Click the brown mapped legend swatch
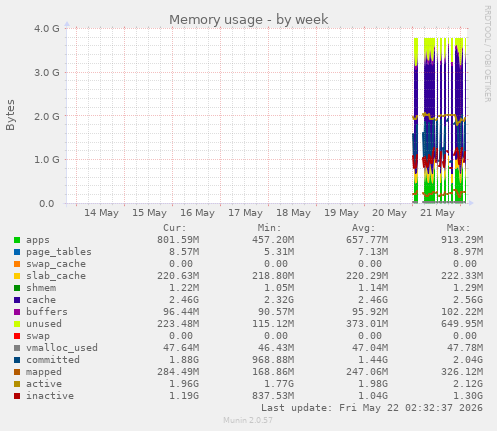The width and height of the screenshot is (497, 431). [x=17, y=372]
